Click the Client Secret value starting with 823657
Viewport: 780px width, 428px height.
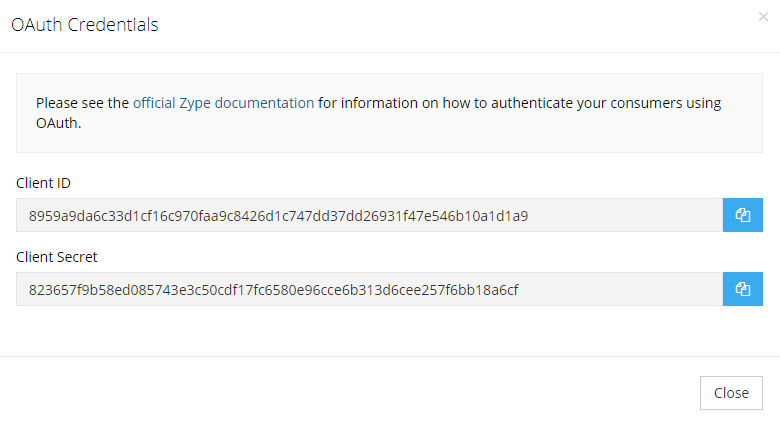pyautogui.click(x=273, y=290)
